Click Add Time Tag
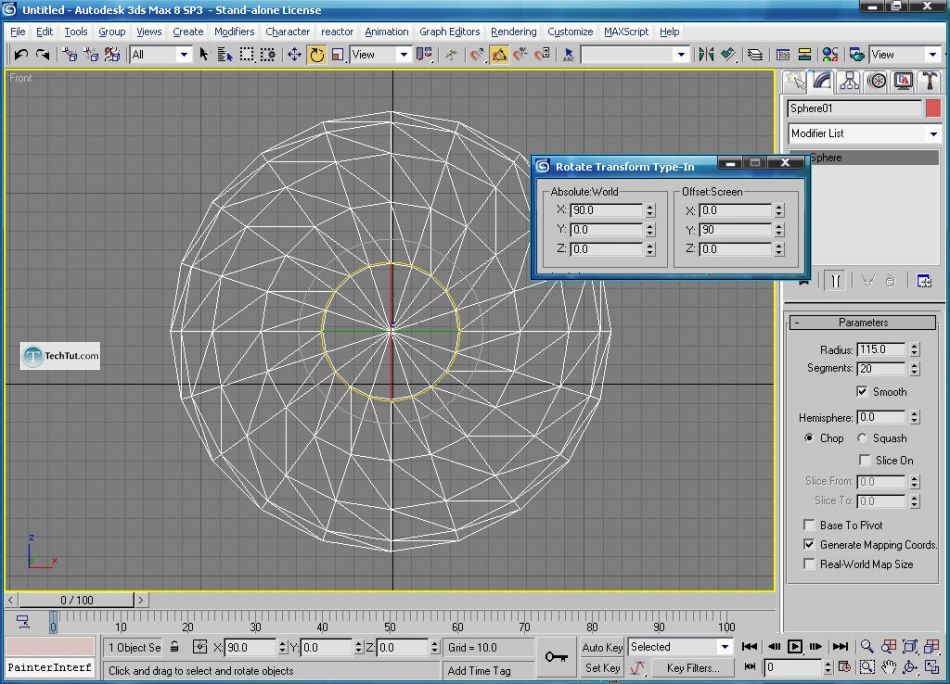This screenshot has width=950, height=684. (x=479, y=671)
